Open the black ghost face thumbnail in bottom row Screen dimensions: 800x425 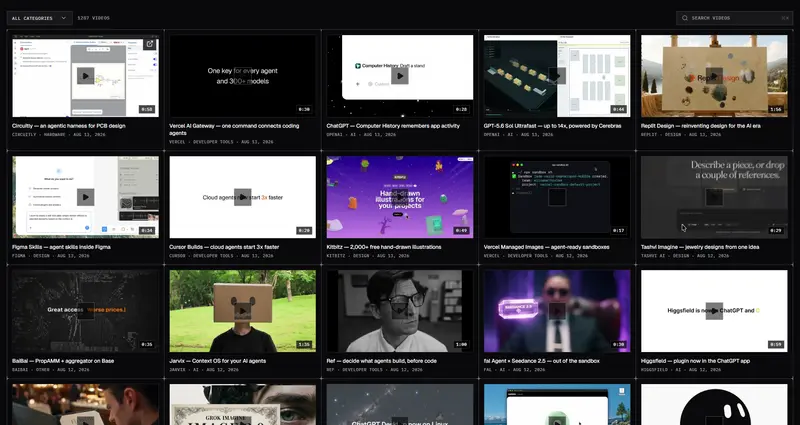coord(714,405)
